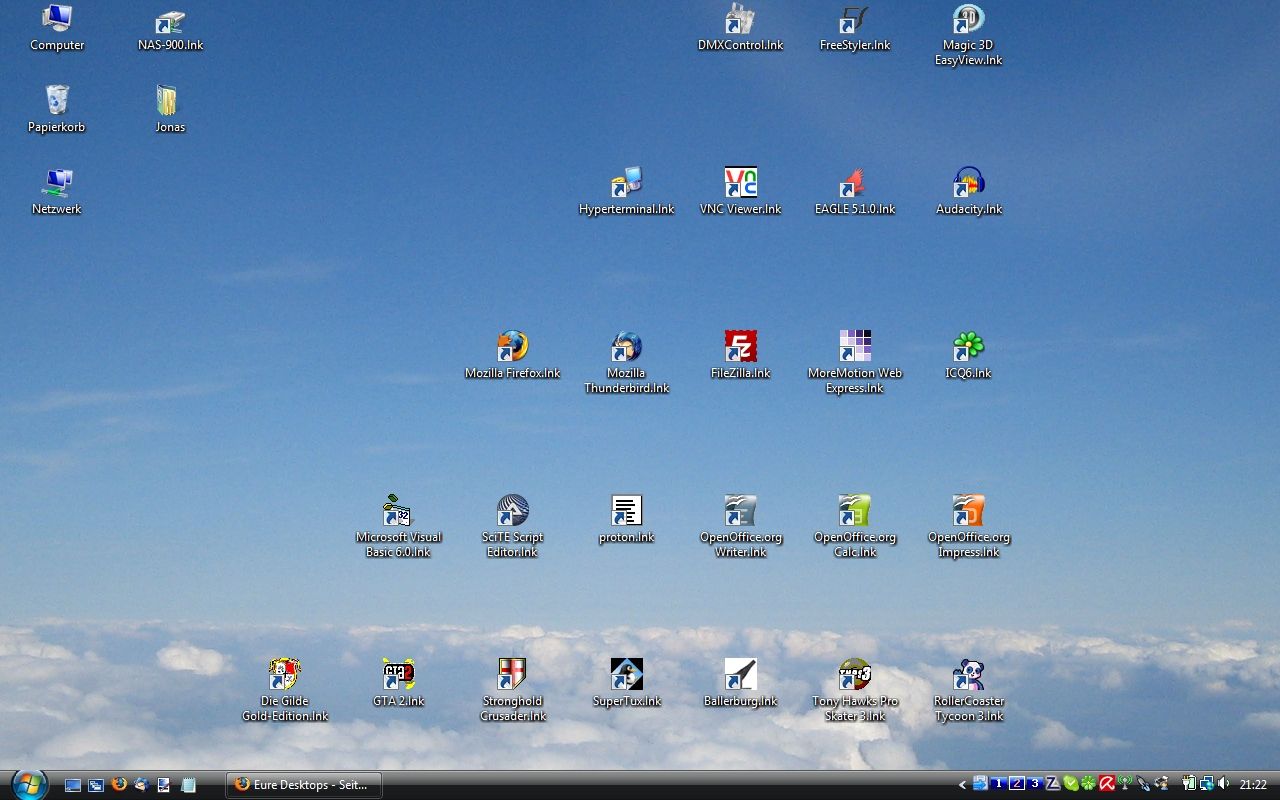Launch Firefox from the quick launch bar
This screenshot has height=800, width=1280.
pyautogui.click(x=119, y=785)
